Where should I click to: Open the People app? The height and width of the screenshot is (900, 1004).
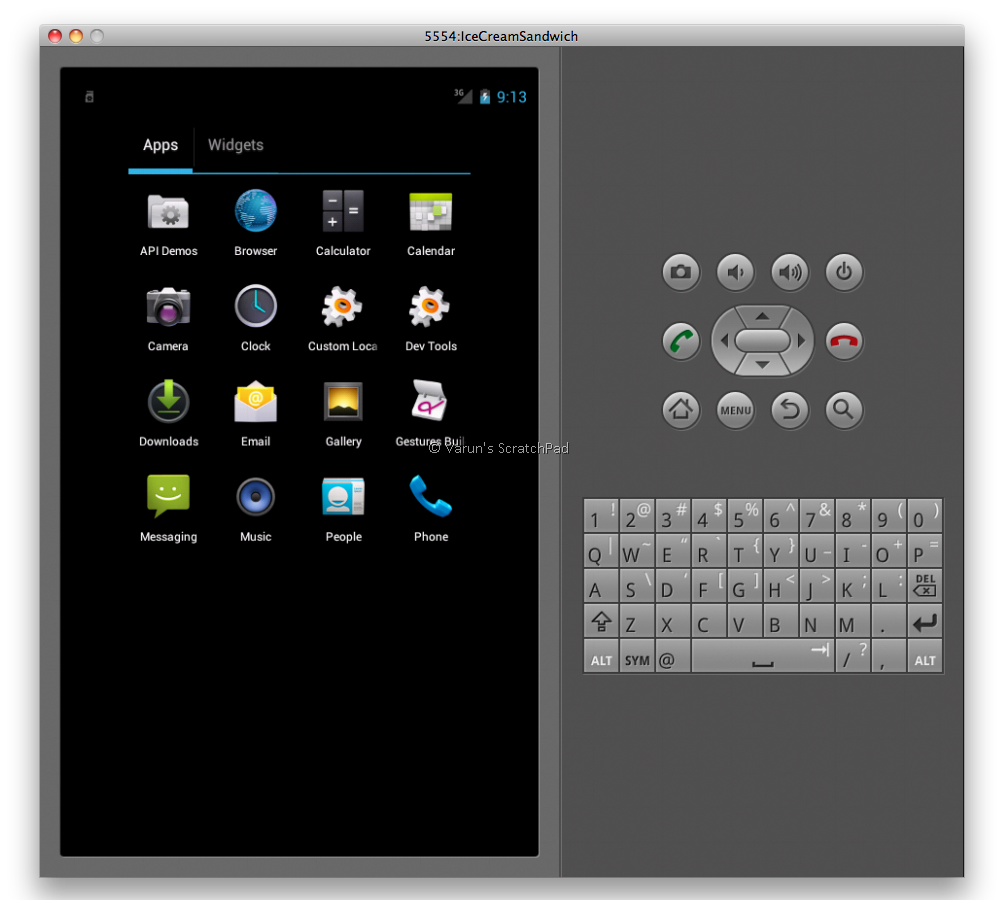click(x=343, y=509)
